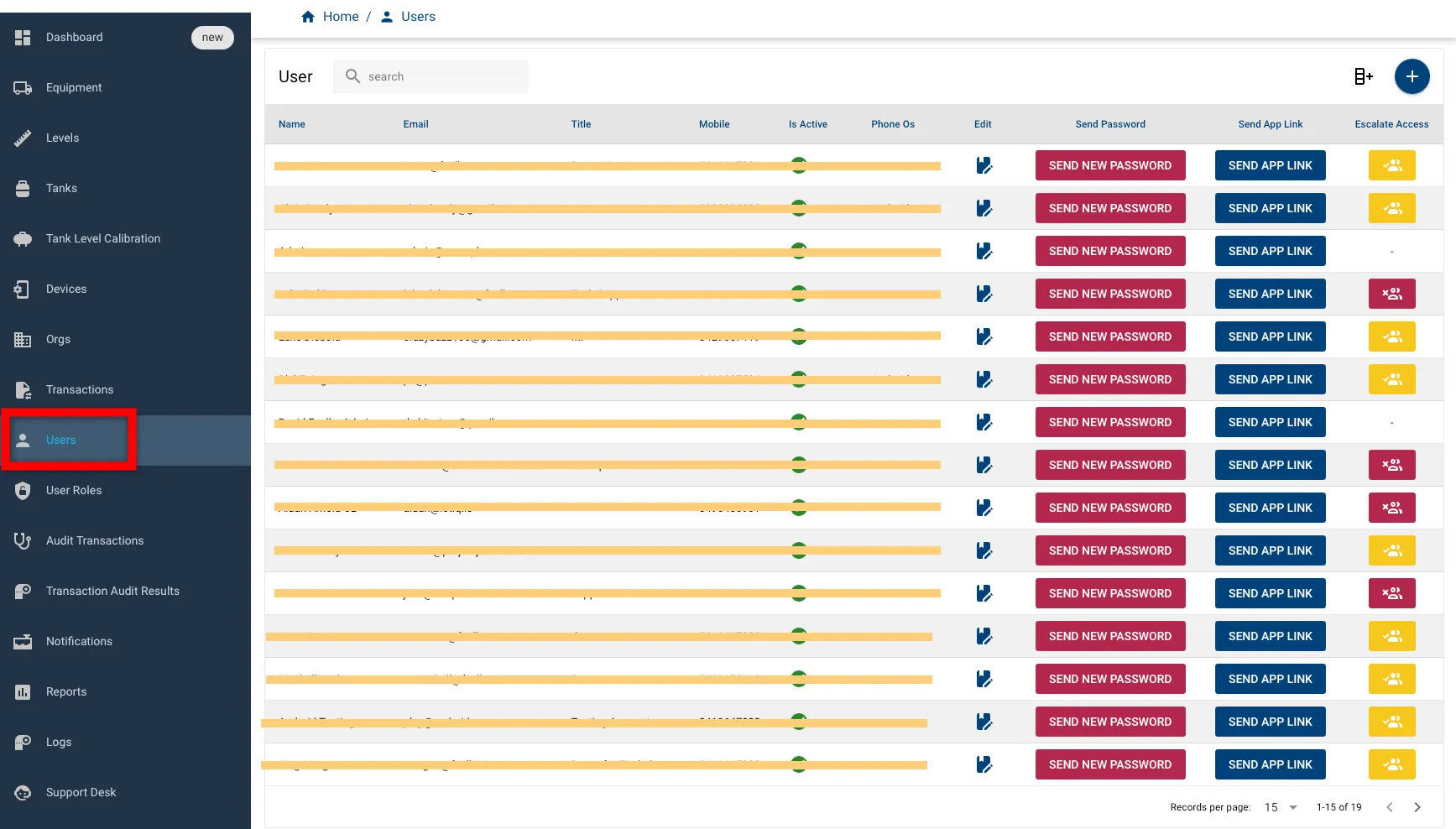Click the Orgs building icon
The width and height of the screenshot is (1456, 829).
coord(23,340)
